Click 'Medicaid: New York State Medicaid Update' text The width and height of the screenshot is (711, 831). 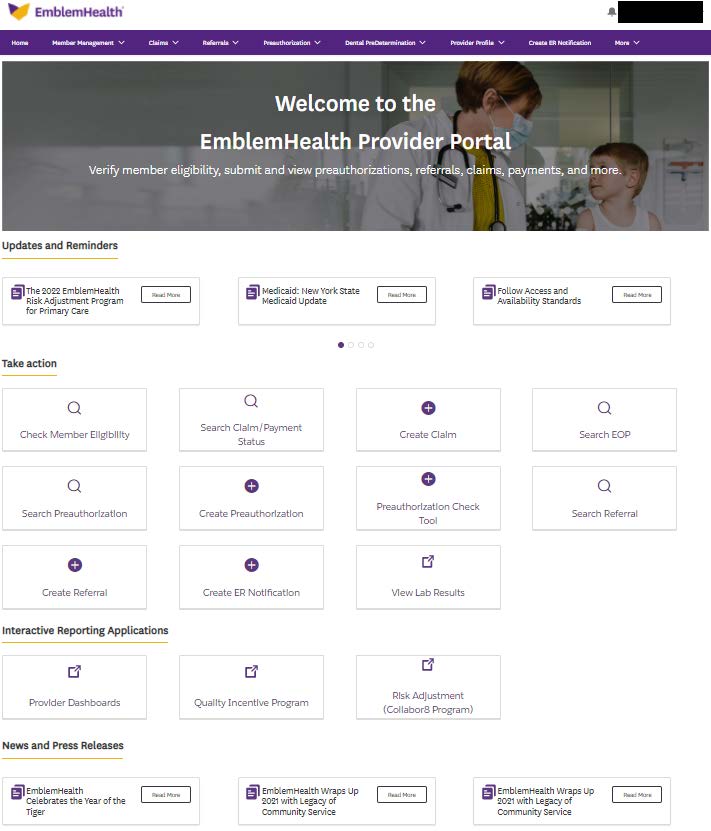coord(310,296)
